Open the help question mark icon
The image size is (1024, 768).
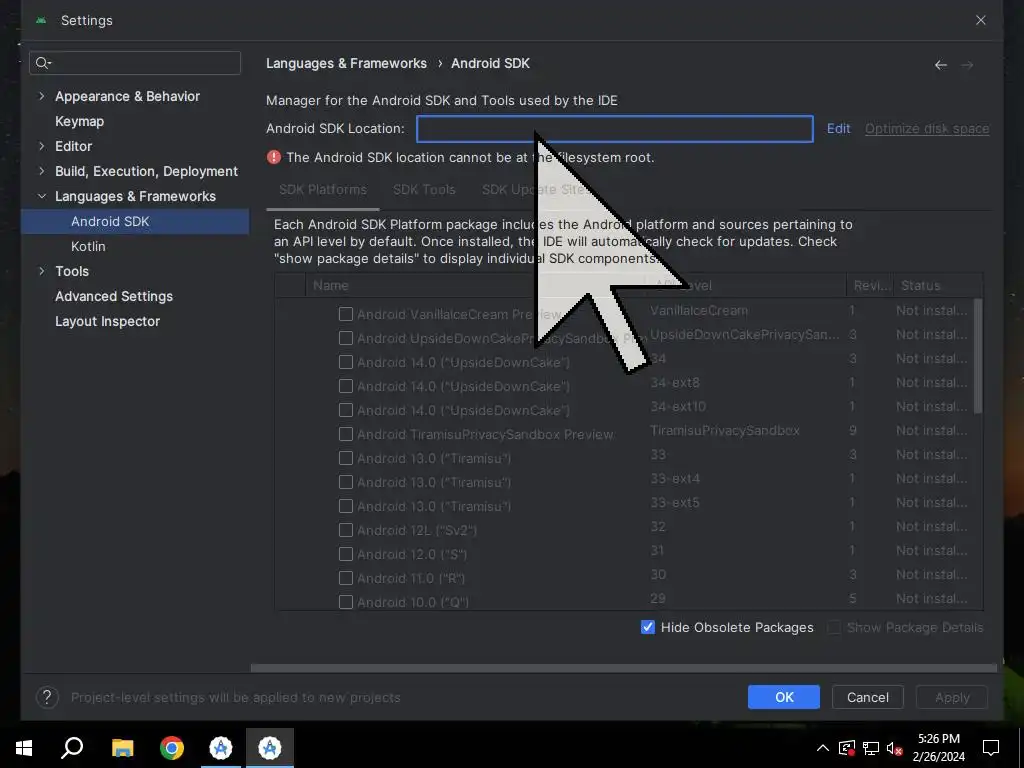tap(47, 697)
